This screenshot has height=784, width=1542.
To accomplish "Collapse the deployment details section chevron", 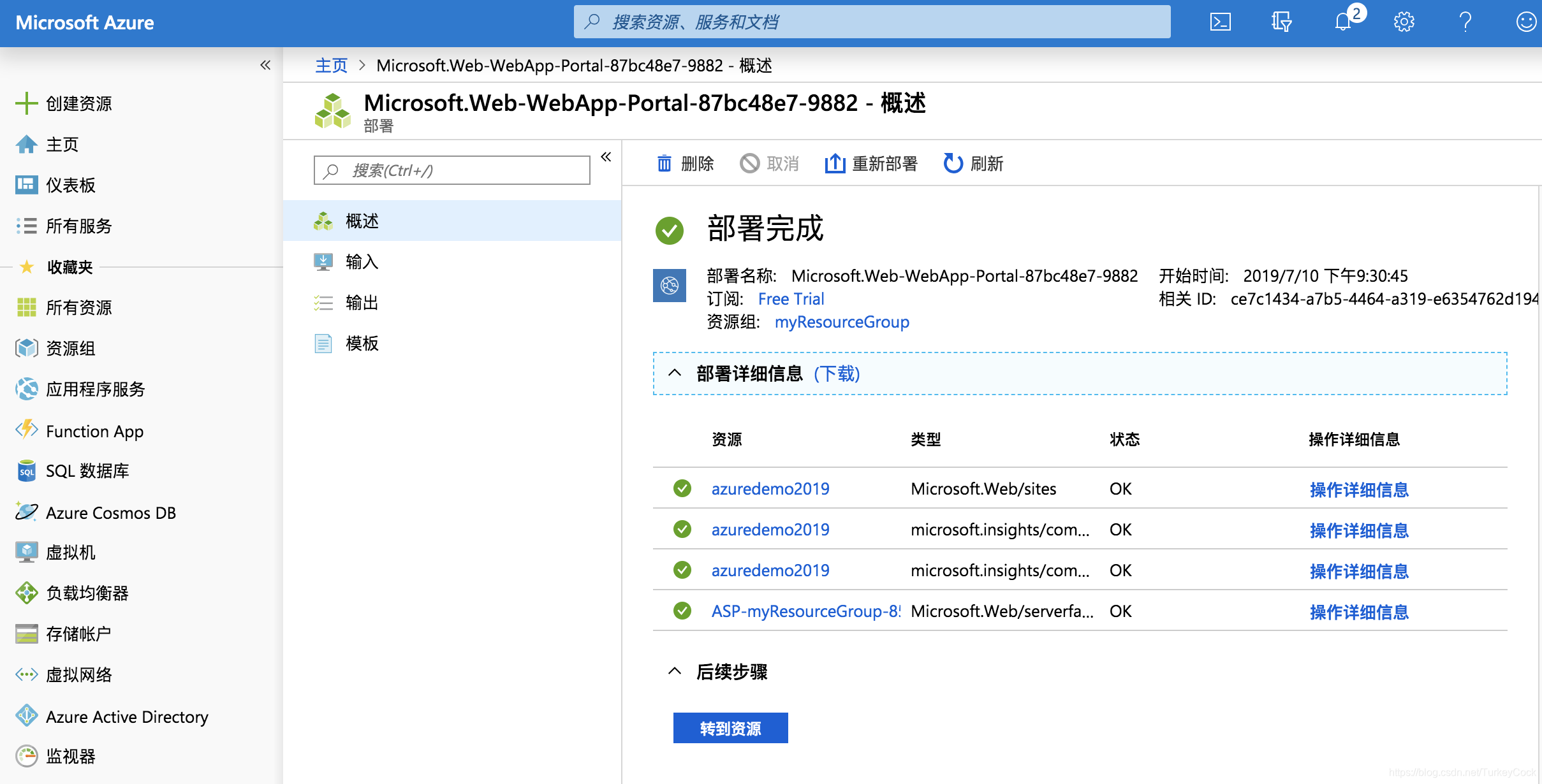I will 675,373.
